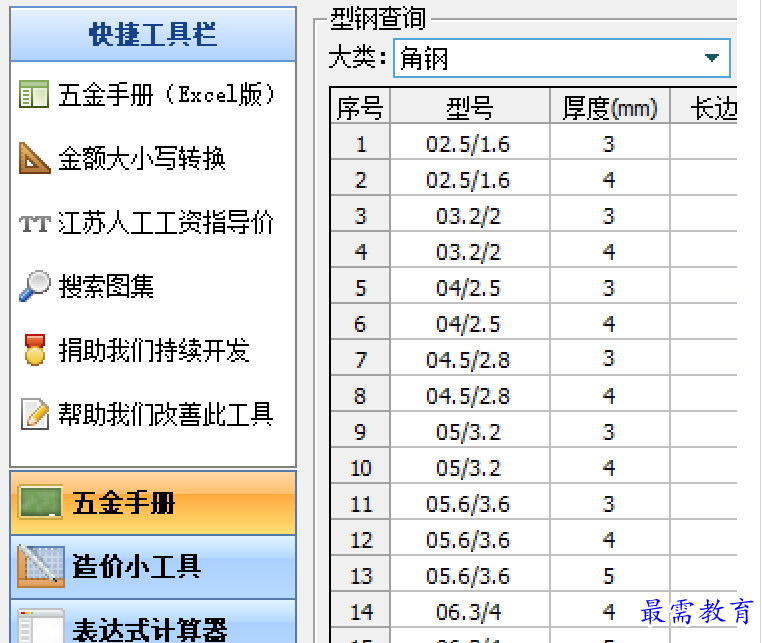Select row 14 header in the table
The width and height of the screenshot is (762, 643).
[x=360, y=609]
